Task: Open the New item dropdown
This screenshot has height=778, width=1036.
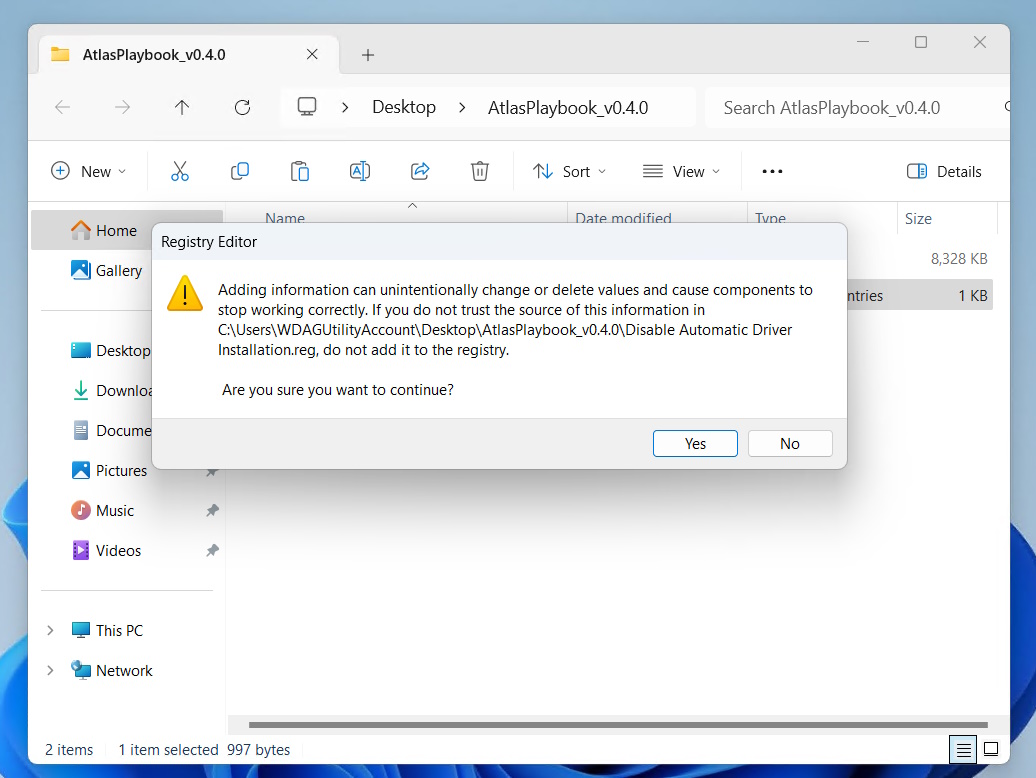Action: (88, 171)
